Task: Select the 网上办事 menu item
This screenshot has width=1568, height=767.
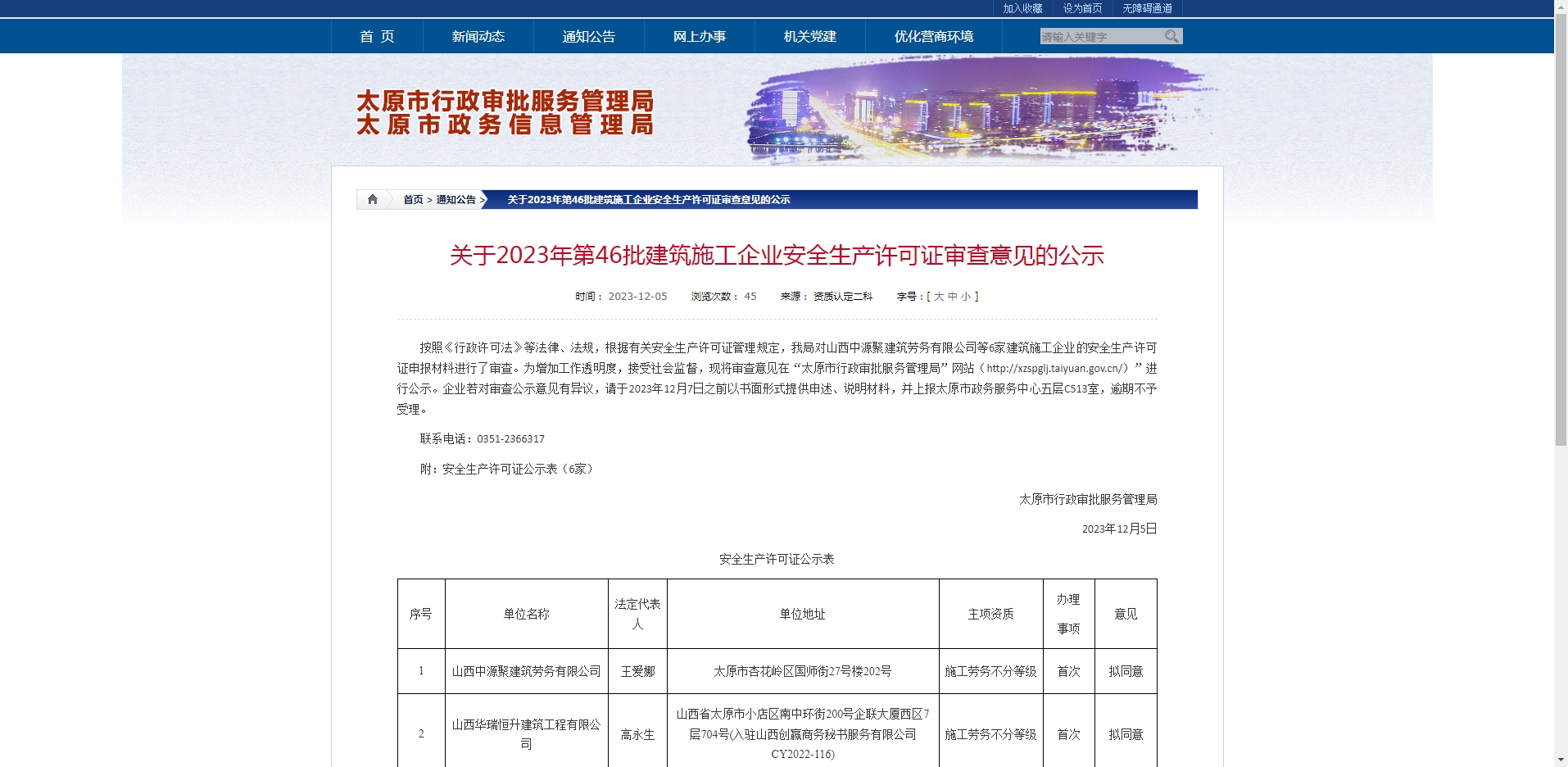Action: click(x=700, y=36)
